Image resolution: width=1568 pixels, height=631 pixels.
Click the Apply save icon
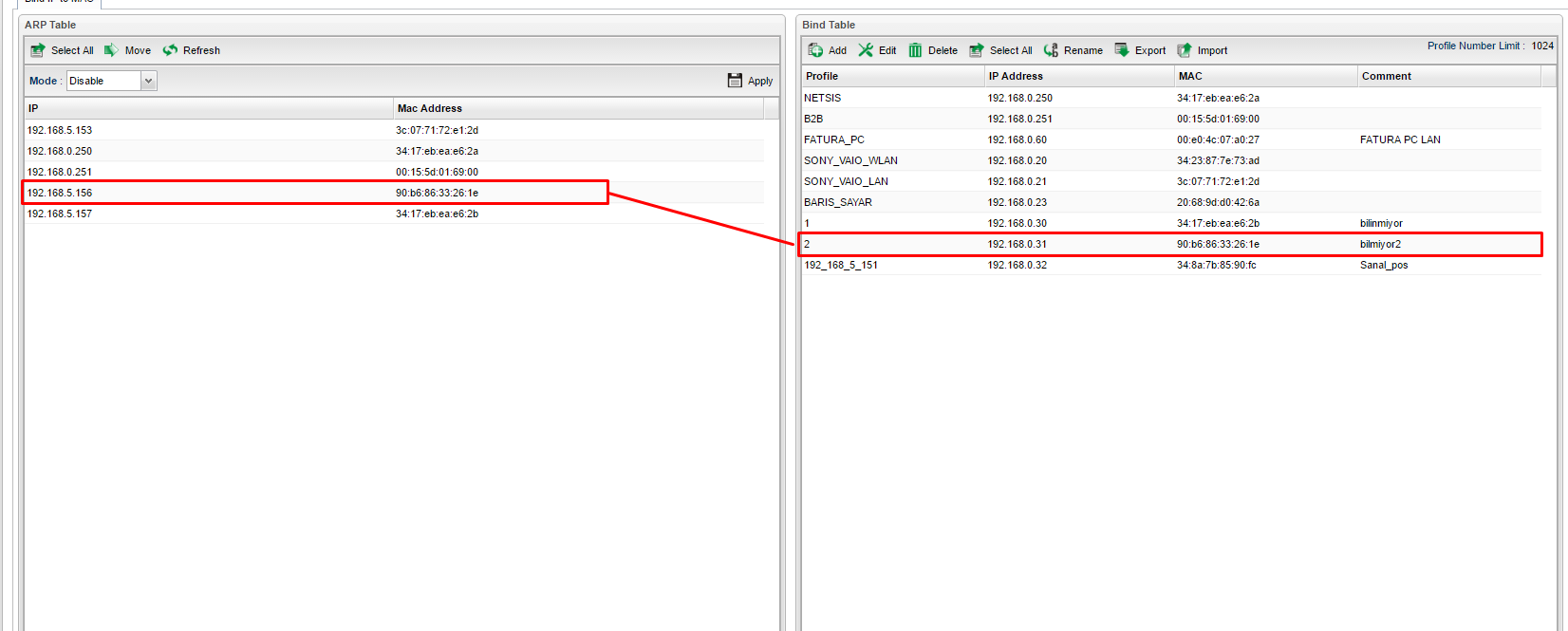pos(735,81)
